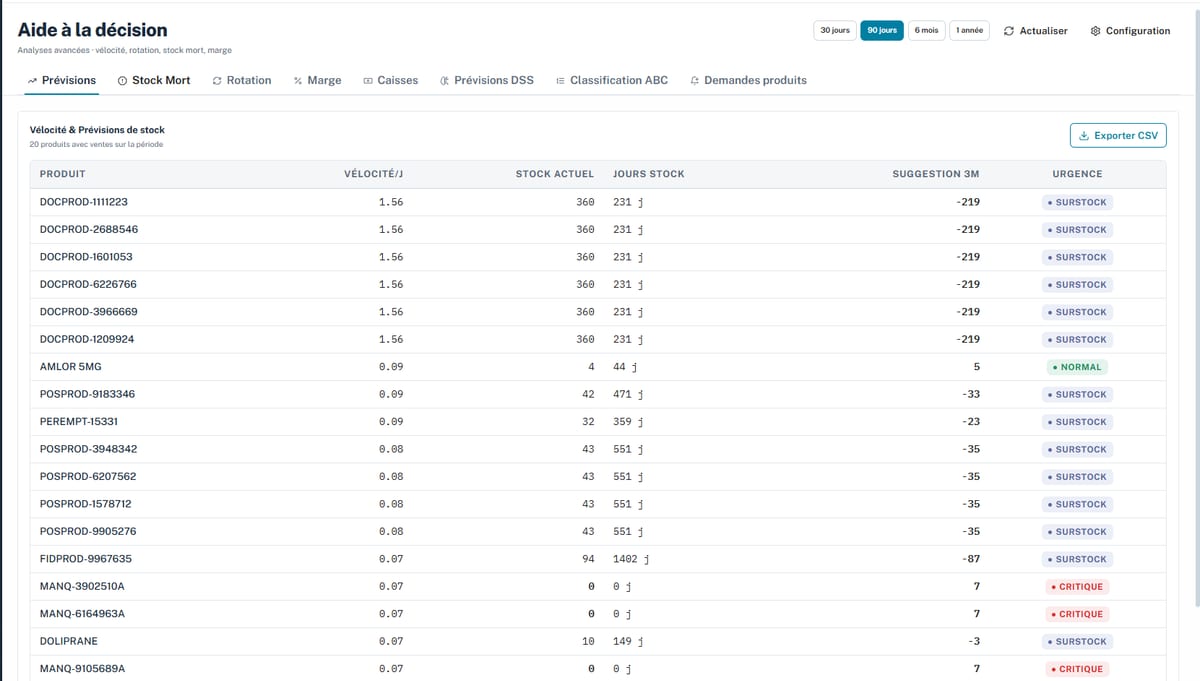The height and width of the screenshot is (681, 1200).
Task: Click the list icon of Classification ABC
Action: [x=560, y=80]
